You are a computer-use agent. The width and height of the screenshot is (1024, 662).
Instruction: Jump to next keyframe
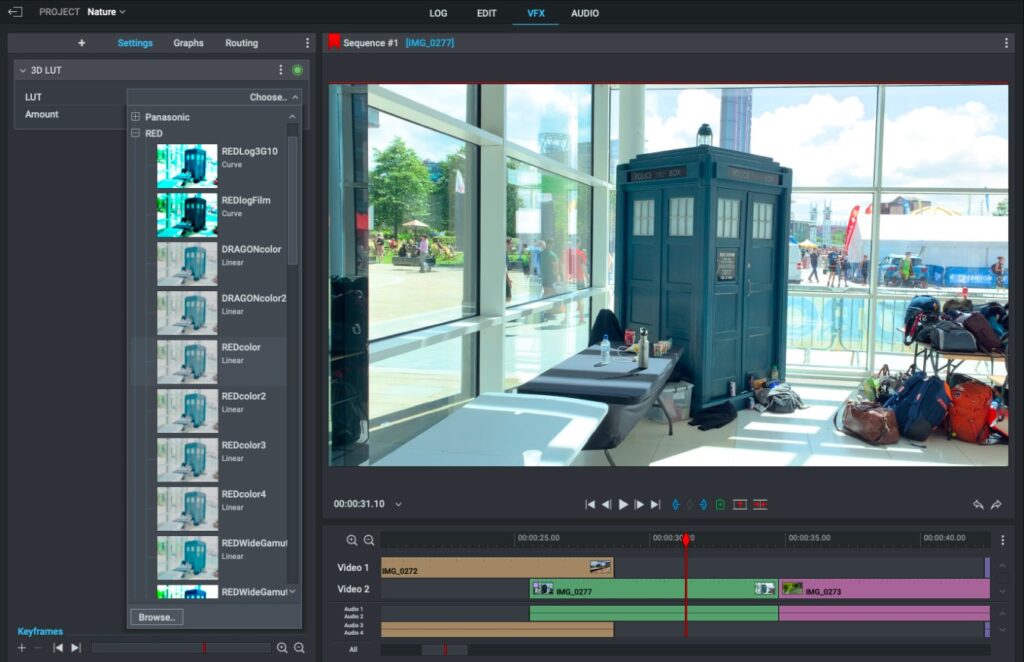75,648
